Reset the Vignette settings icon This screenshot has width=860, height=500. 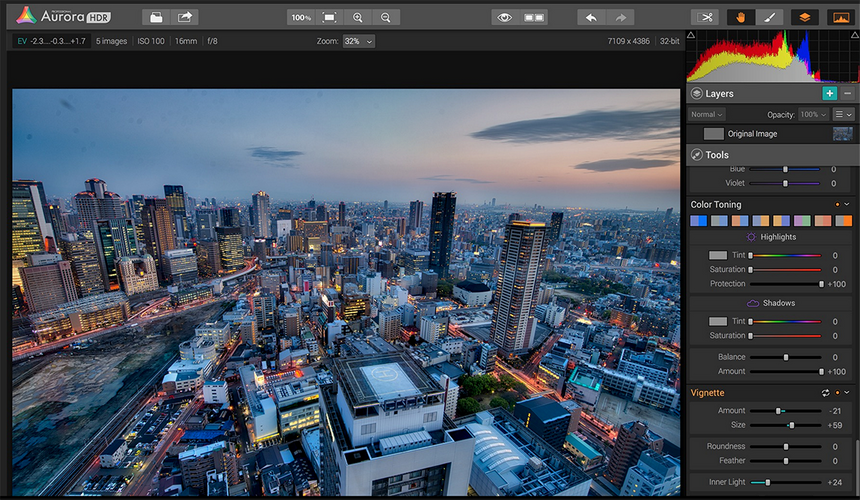coord(825,393)
